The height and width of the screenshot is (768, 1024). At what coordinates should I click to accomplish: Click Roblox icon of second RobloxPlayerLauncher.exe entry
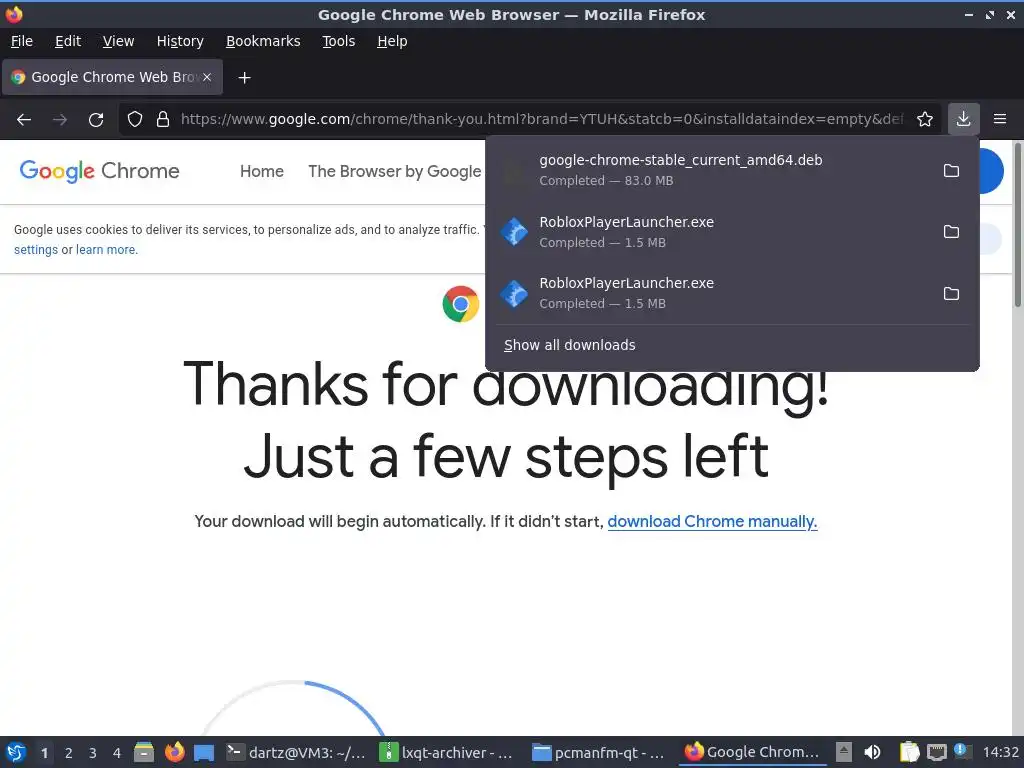(514, 293)
